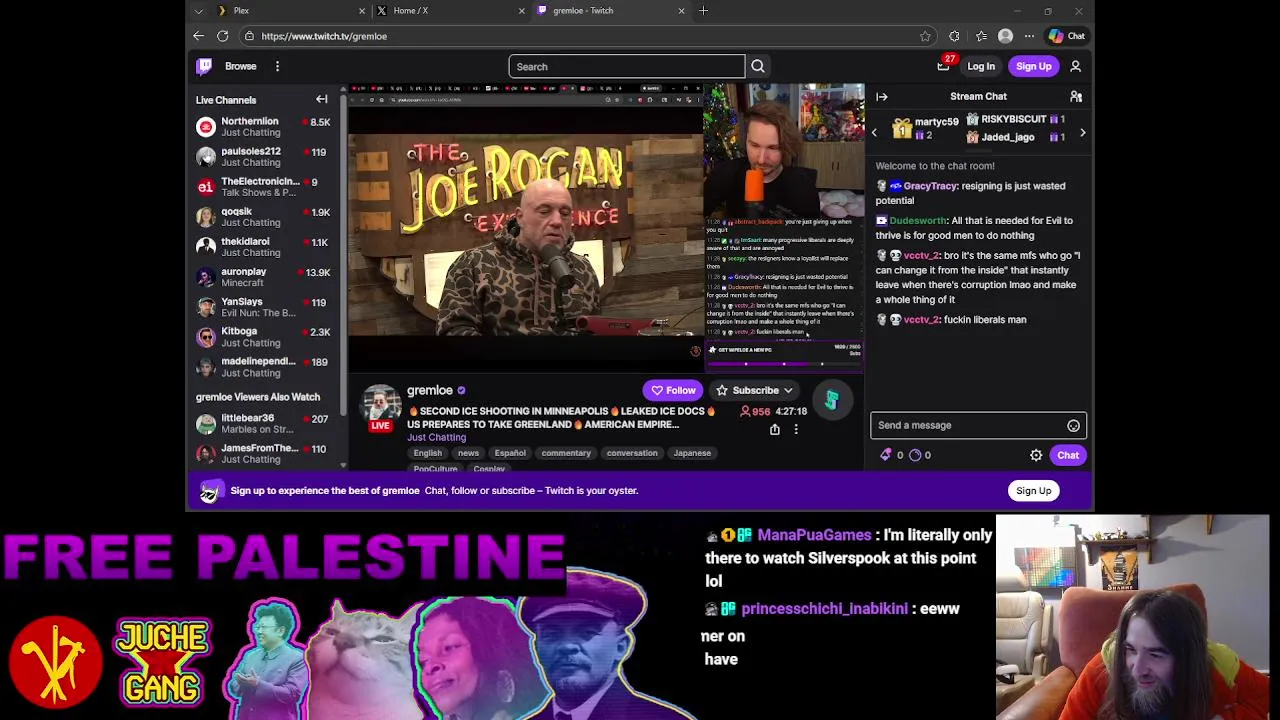The height and width of the screenshot is (720, 1280).
Task: Open the browser tab search dropdown
Action: 198,10
